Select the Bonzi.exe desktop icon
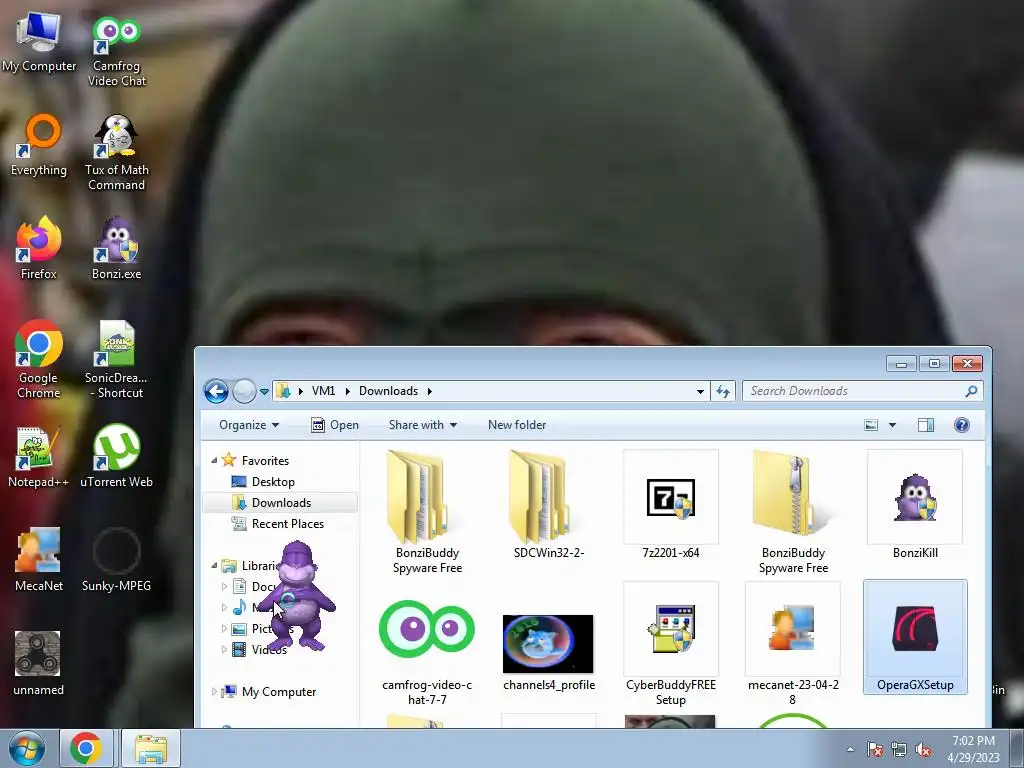1024x768 pixels. pyautogui.click(x=116, y=248)
